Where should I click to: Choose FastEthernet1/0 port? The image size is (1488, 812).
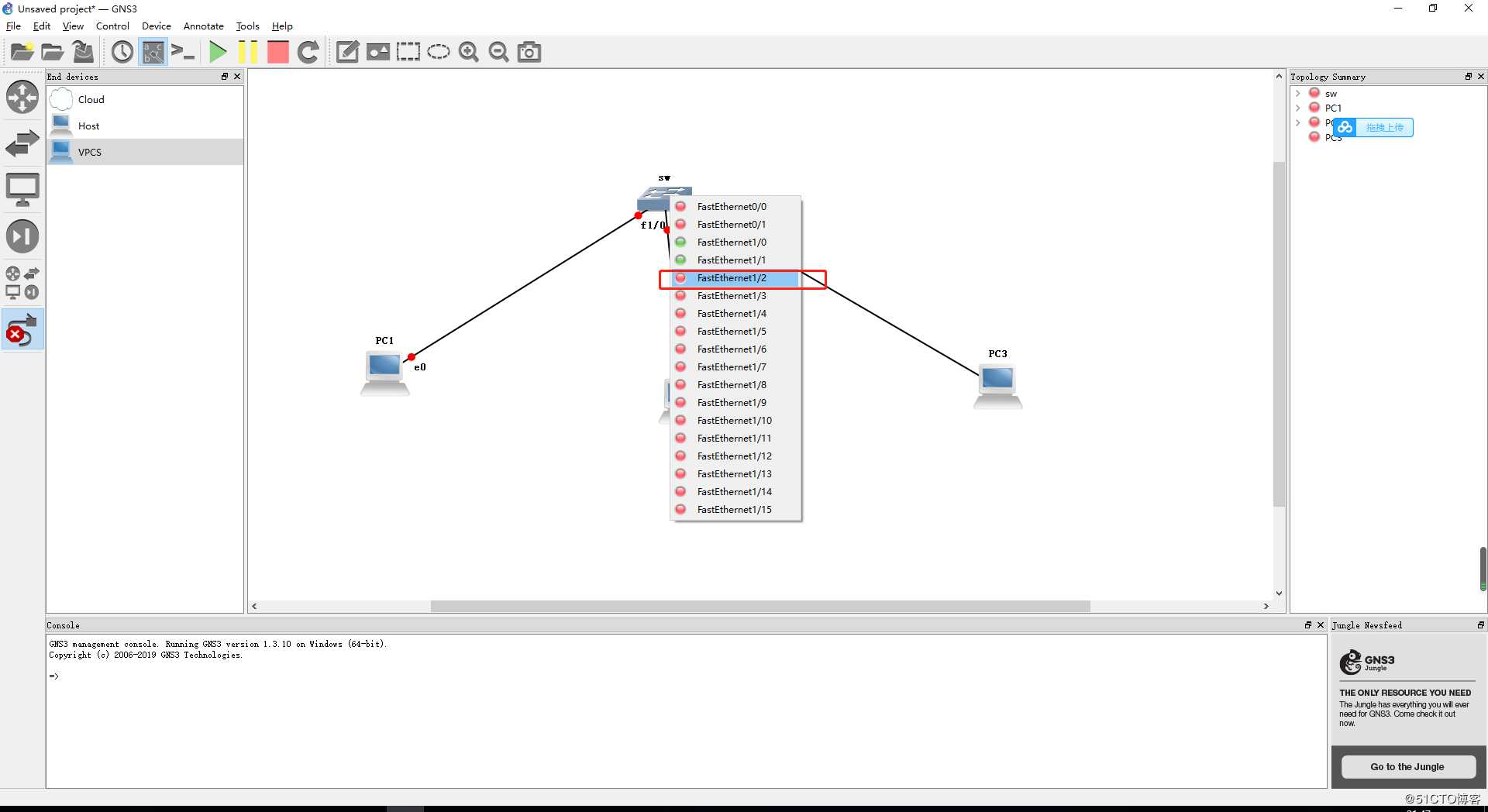(x=735, y=242)
